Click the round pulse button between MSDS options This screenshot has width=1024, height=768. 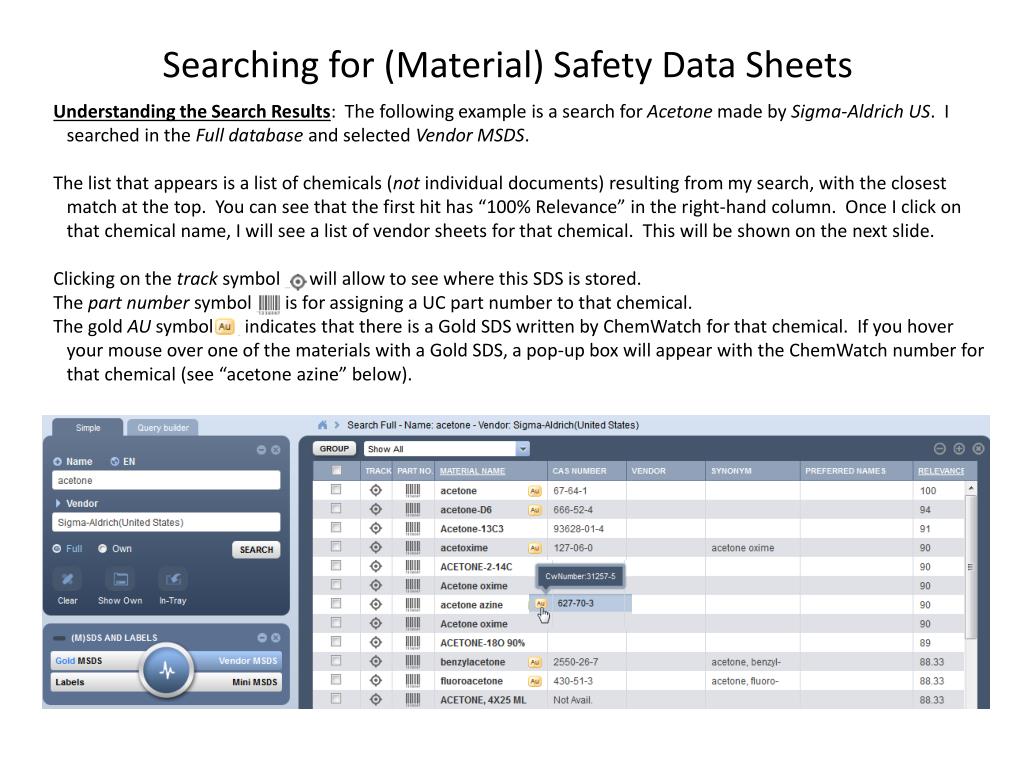tap(167, 670)
